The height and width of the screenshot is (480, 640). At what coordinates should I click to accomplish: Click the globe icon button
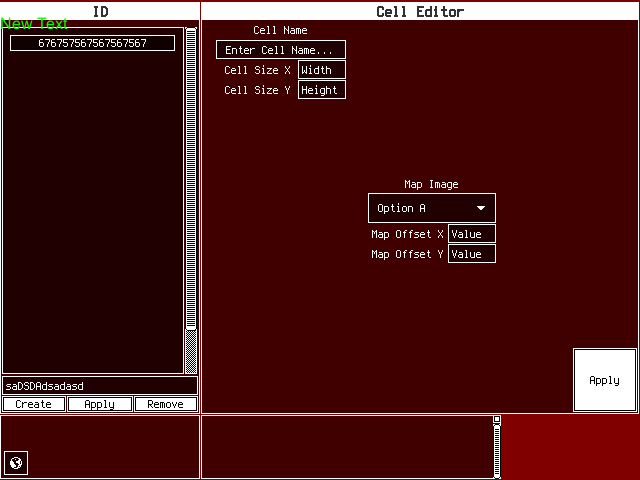[x=16, y=463]
